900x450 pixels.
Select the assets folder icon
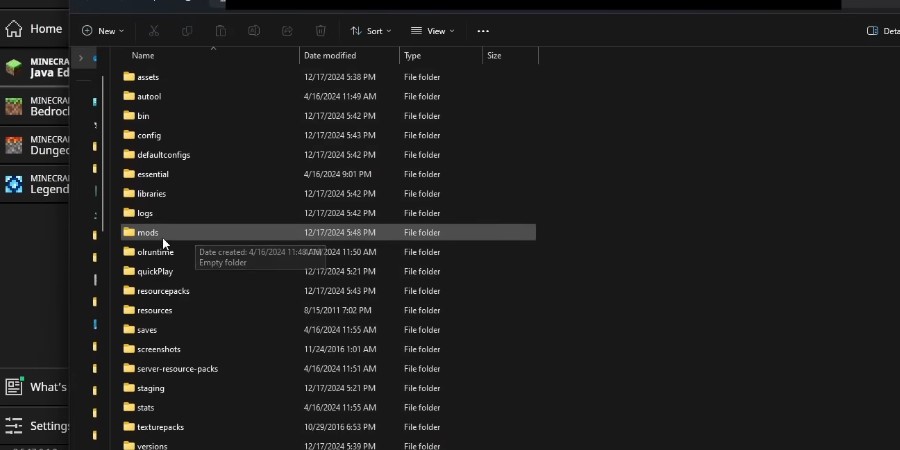coord(129,76)
